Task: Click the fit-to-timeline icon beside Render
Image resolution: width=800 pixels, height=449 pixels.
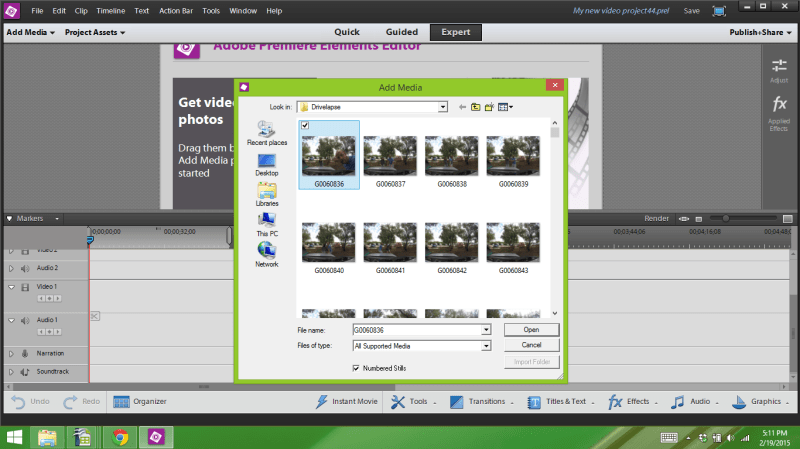Action: tap(684, 219)
